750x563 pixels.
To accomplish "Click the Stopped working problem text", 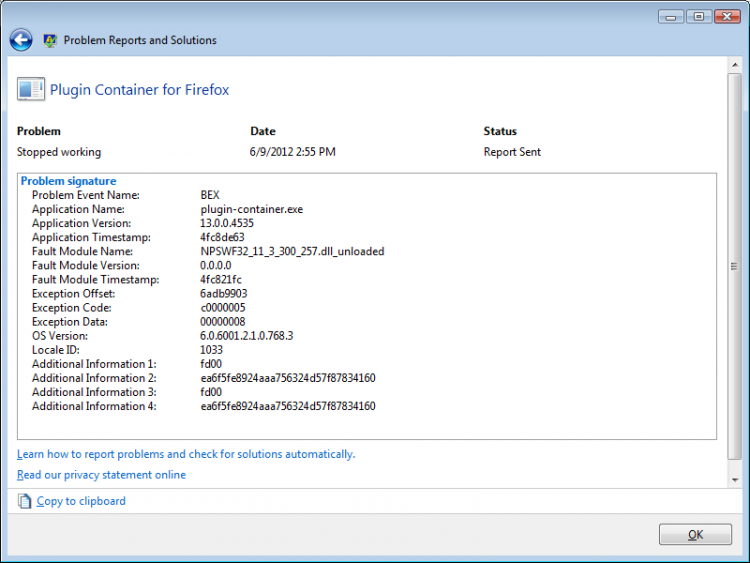I will tap(59, 152).
